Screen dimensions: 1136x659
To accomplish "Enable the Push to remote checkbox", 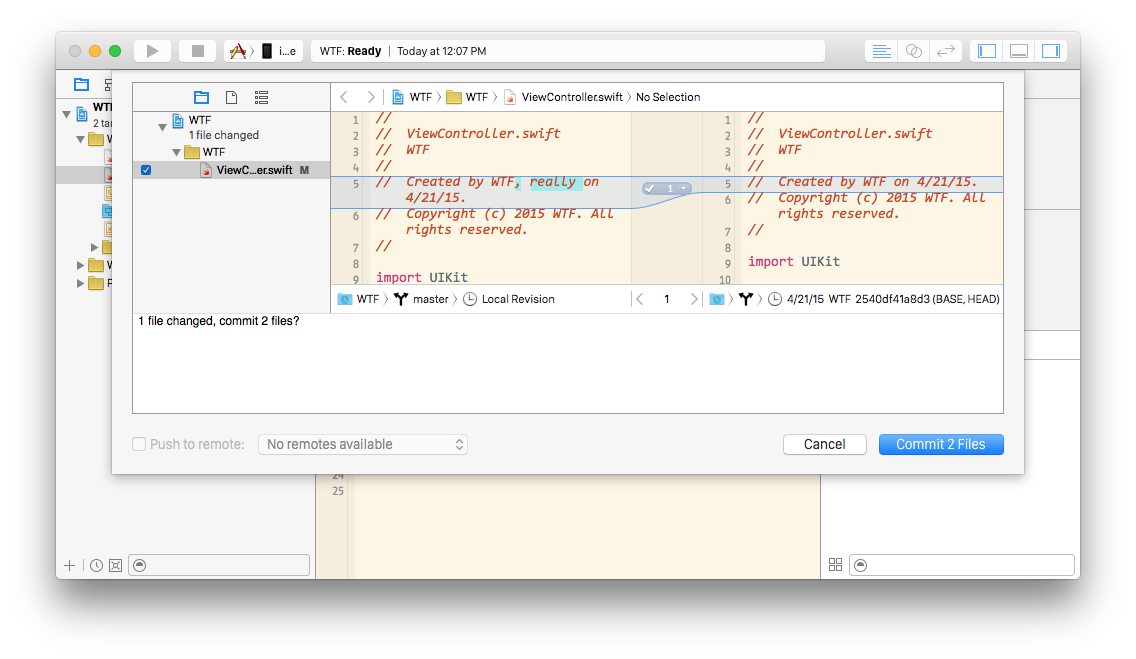I will (x=139, y=444).
